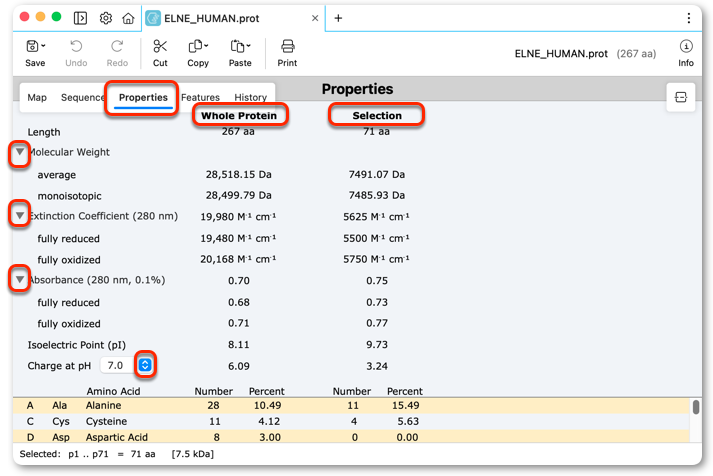Viewport: 713px width, 476px height.
Task: Open the Info panel
Action: [x=686, y=53]
